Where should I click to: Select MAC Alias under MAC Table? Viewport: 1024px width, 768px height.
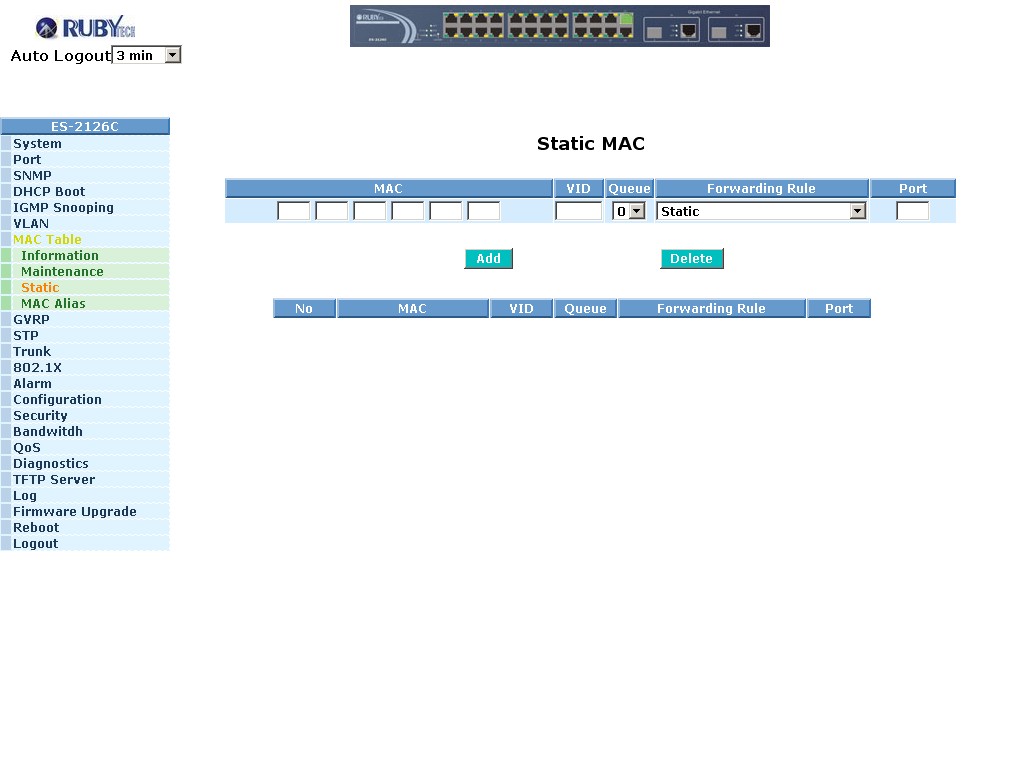pos(86,304)
